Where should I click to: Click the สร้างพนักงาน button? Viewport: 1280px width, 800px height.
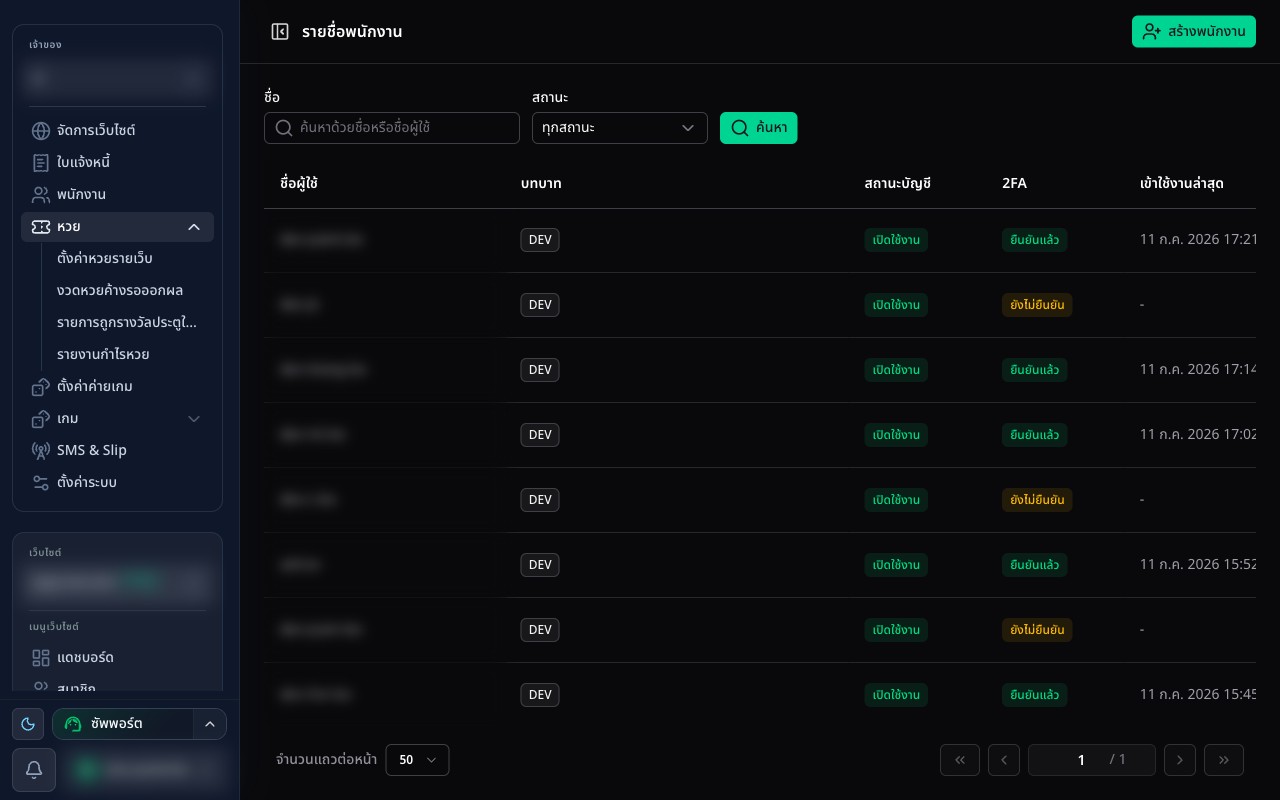[1194, 31]
